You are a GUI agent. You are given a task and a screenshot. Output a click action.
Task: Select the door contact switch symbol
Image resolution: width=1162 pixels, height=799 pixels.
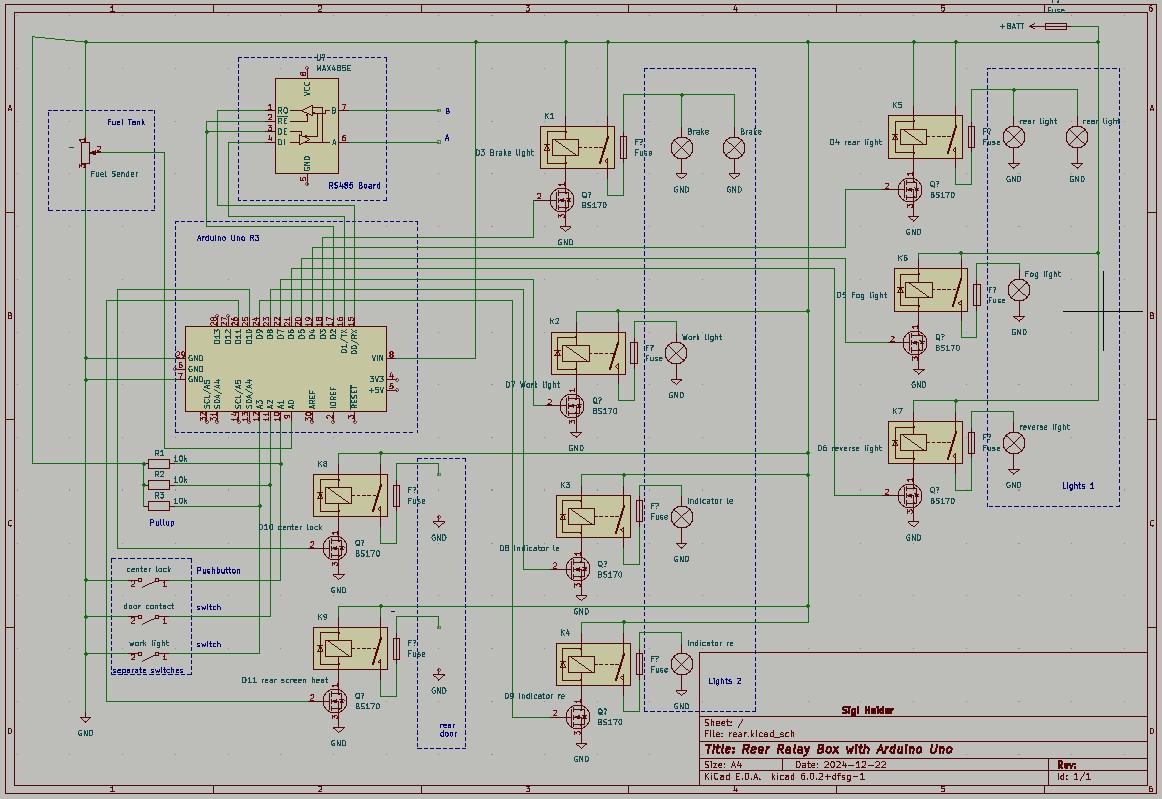tap(149, 619)
